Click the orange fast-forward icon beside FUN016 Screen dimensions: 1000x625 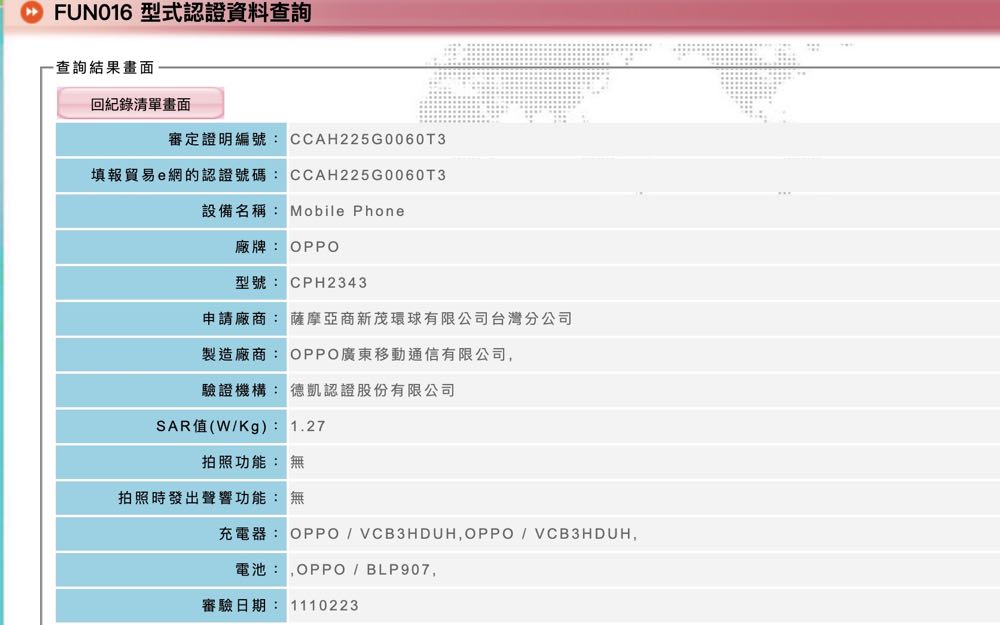(31, 12)
